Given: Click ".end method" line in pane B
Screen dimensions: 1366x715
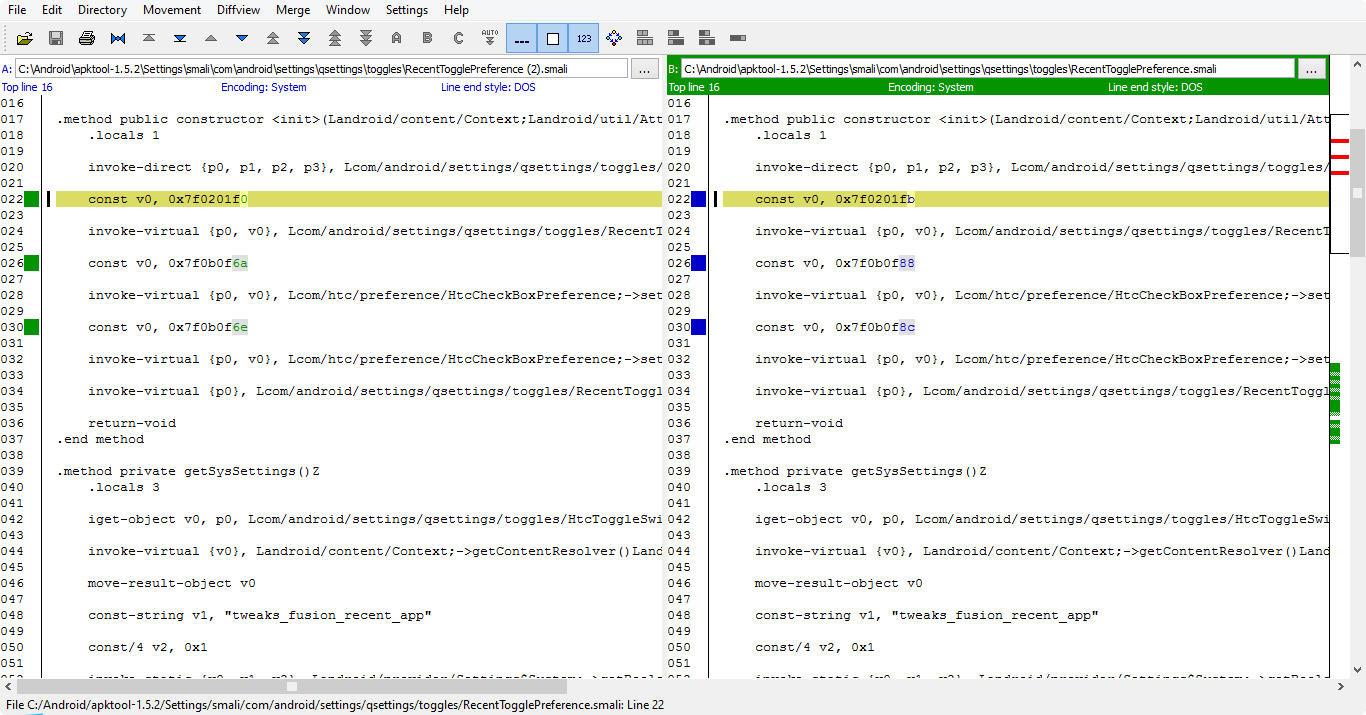Looking at the screenshot, I should coord(767,439).
